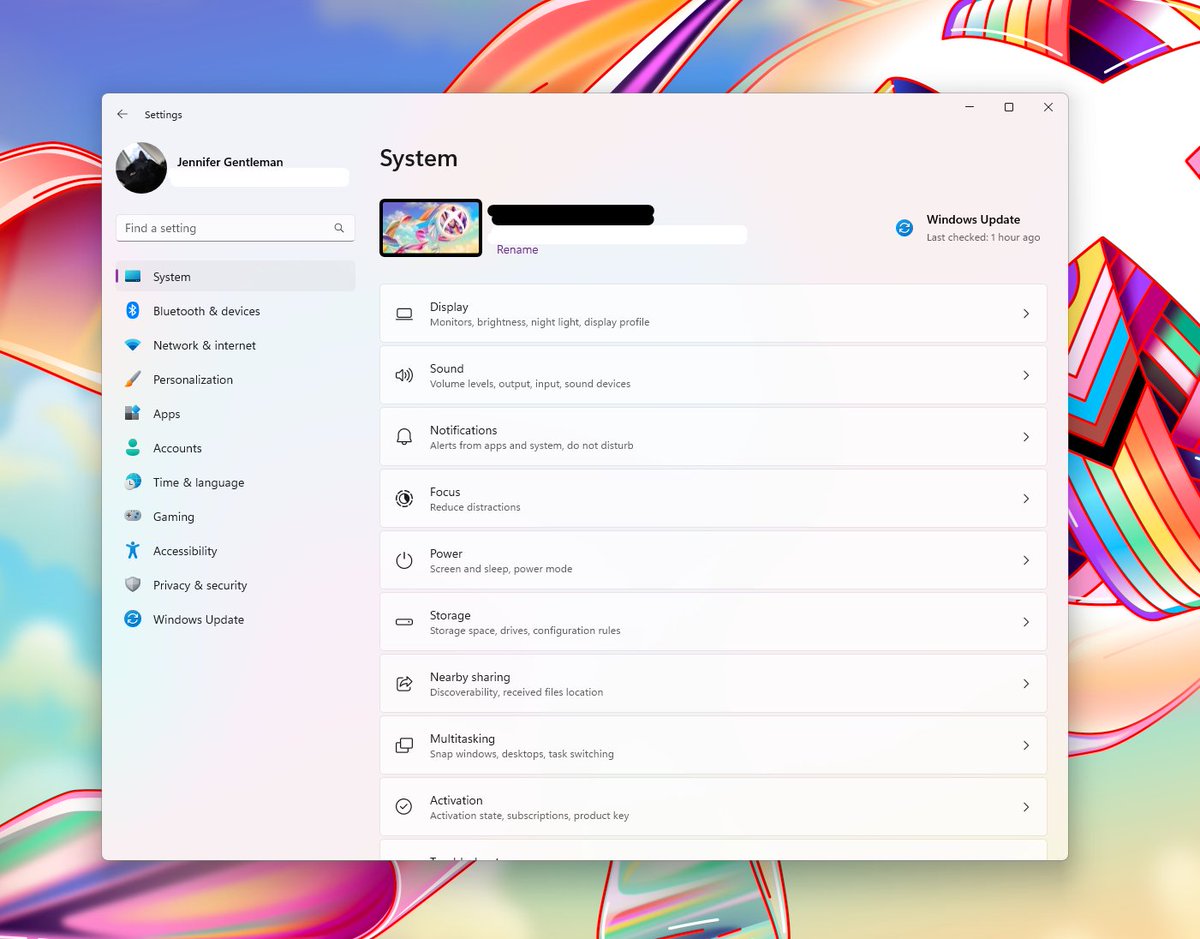This screenshot has width=1200, height=939.
Task: Open Power via its right chevron
Action: pyautogui.click(x=1026, y=561)
